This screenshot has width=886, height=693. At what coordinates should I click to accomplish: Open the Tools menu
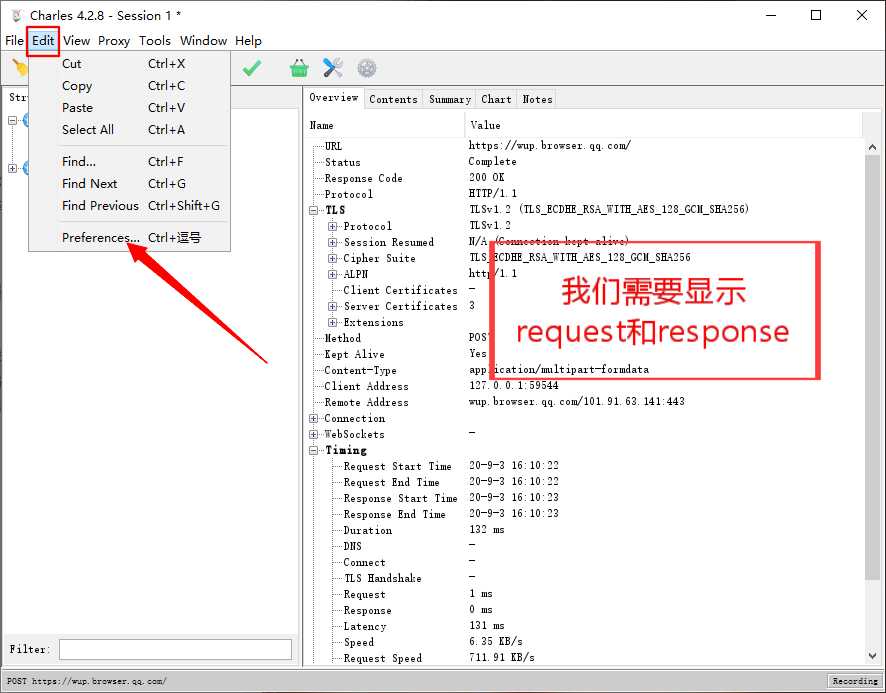pyautogui.click(x=155, y=41)
